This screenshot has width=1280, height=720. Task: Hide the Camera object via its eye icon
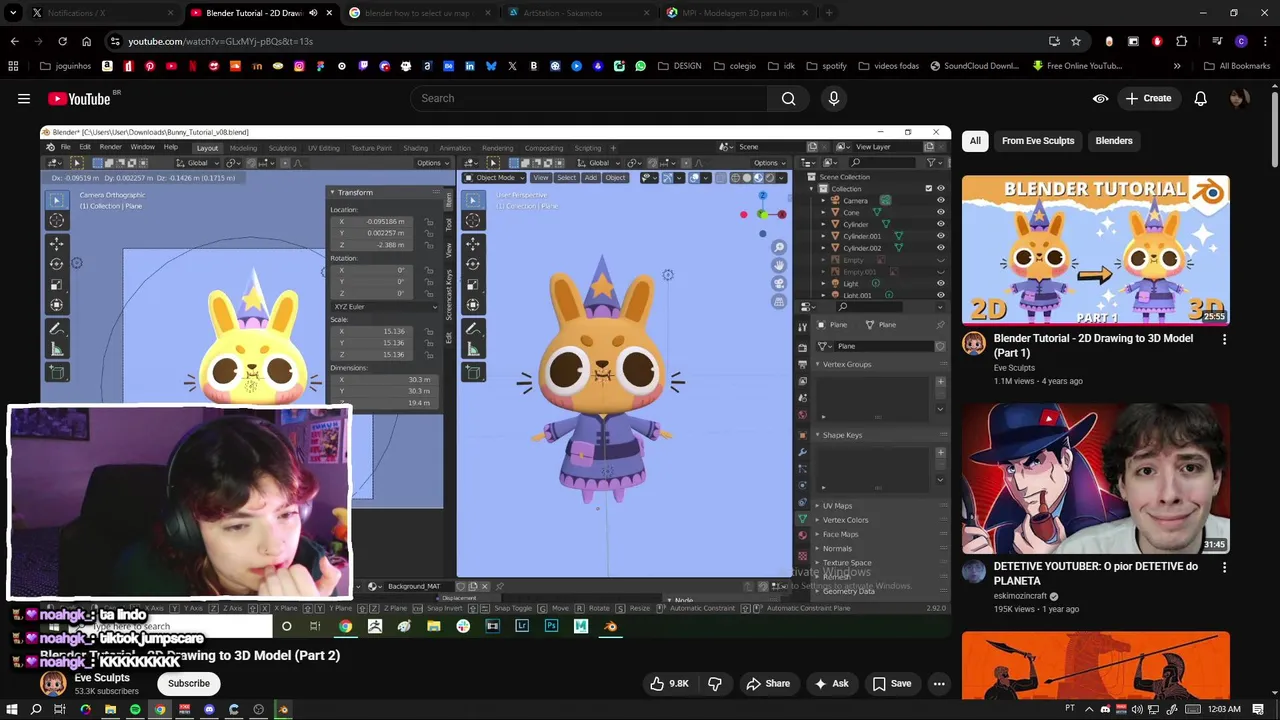coord(940,201)
